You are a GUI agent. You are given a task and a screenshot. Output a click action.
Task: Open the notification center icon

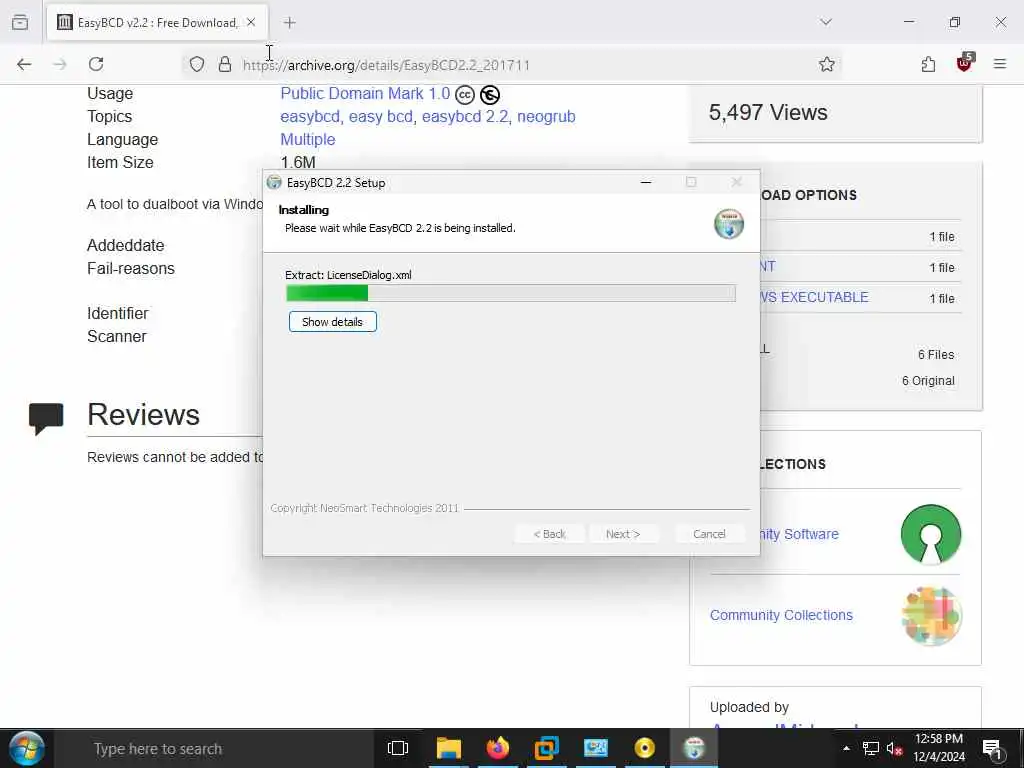[x=993, y=748]
